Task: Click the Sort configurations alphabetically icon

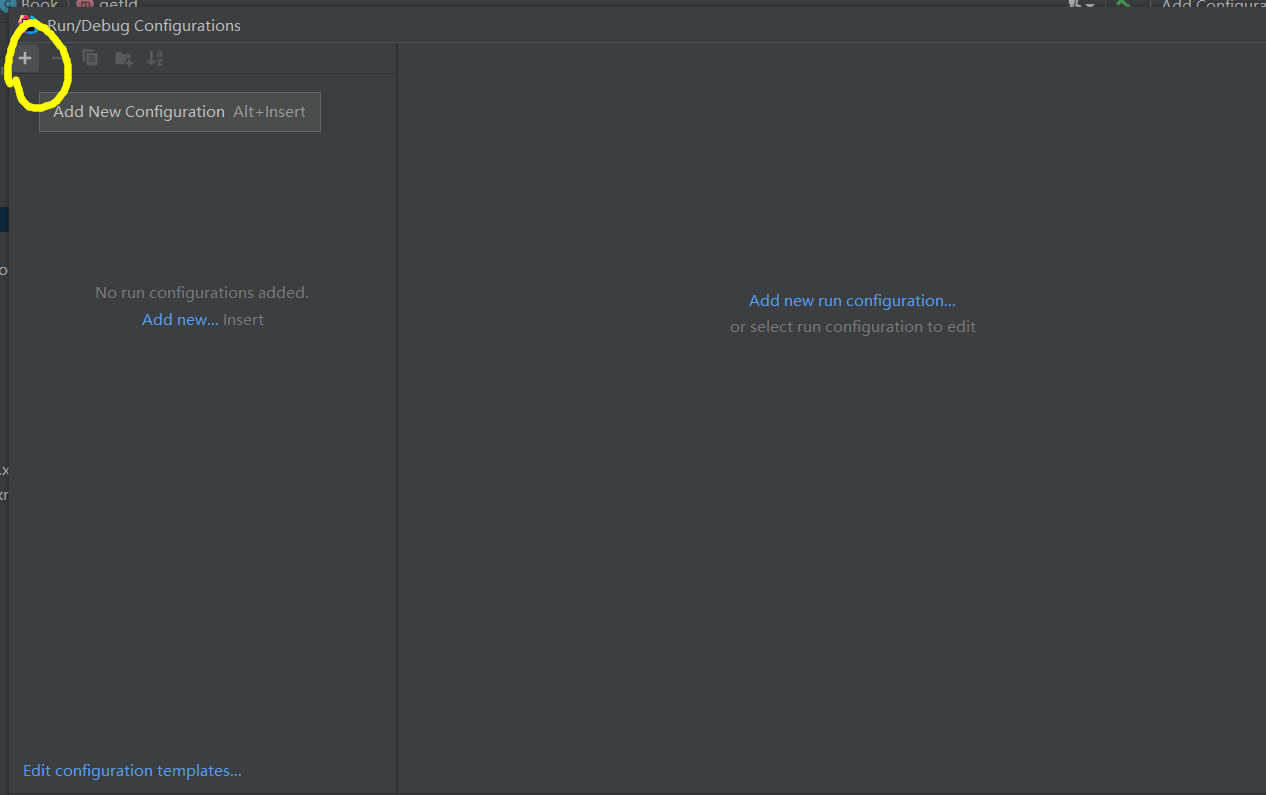Action: click(155, 58)
